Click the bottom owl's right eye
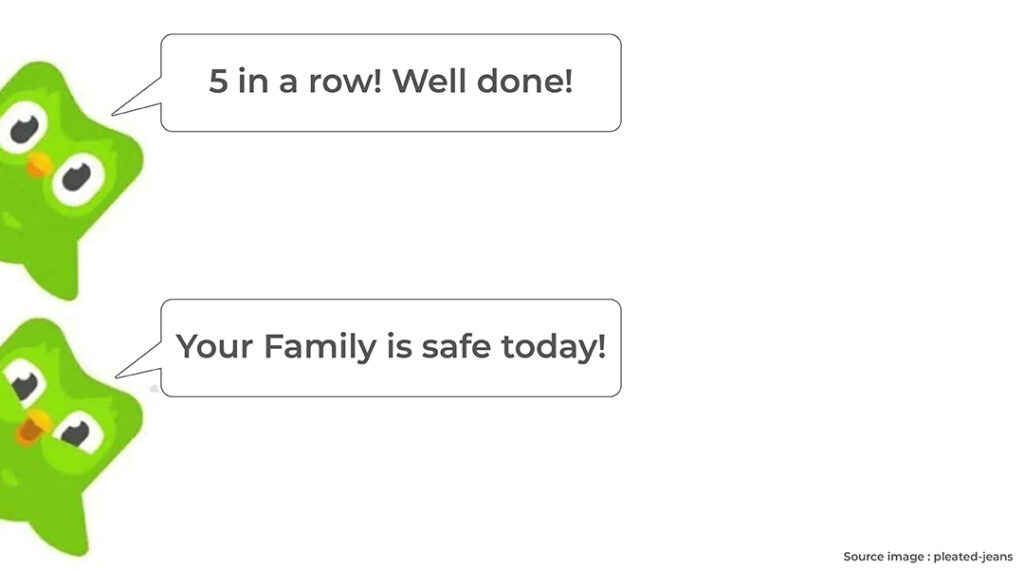Viewport: 1024px width, 569px height. pos(76,434)
